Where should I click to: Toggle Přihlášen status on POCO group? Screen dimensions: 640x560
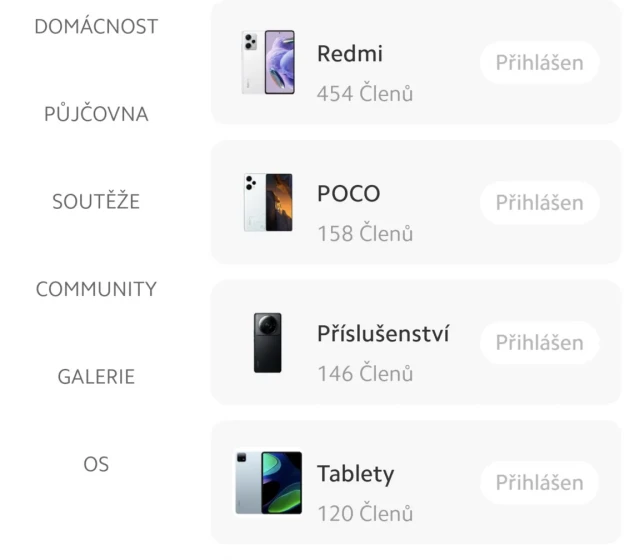[x=539, y=202]
